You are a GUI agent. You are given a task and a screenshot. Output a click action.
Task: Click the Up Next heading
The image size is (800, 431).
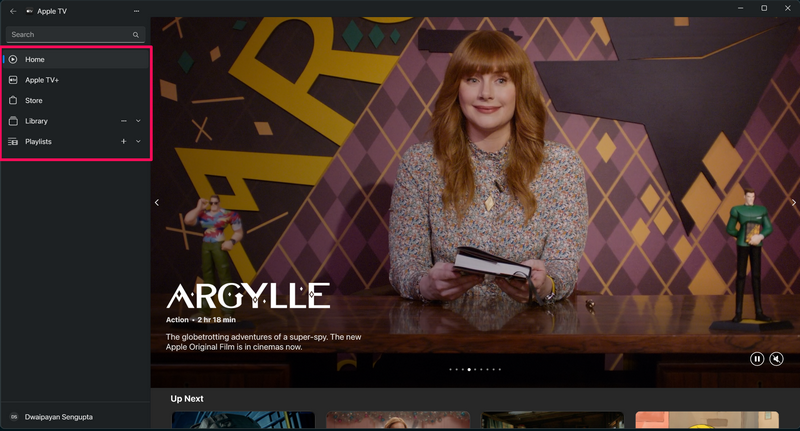coord(187,399)
